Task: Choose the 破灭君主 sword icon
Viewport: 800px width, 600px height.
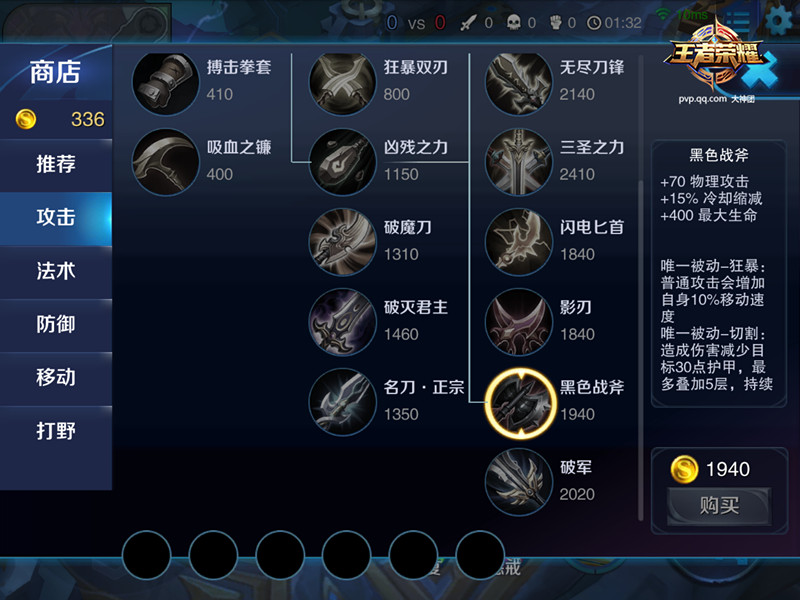Action: [x=342, y=322]
